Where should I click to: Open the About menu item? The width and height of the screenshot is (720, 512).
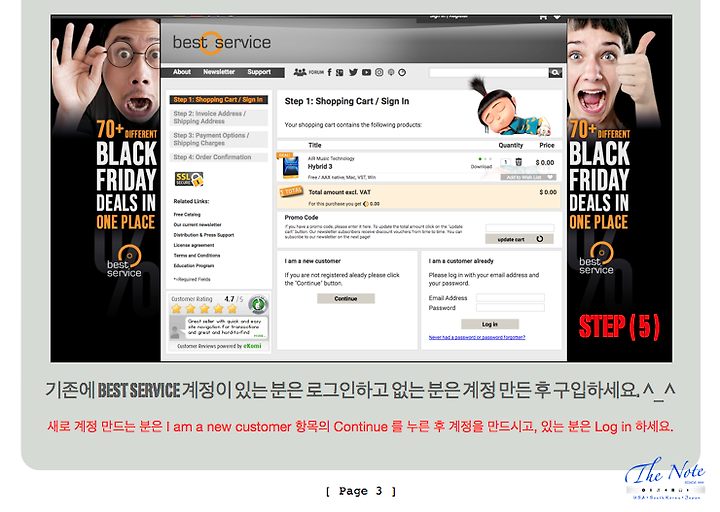pyautogui.click(x=182, y=72)
